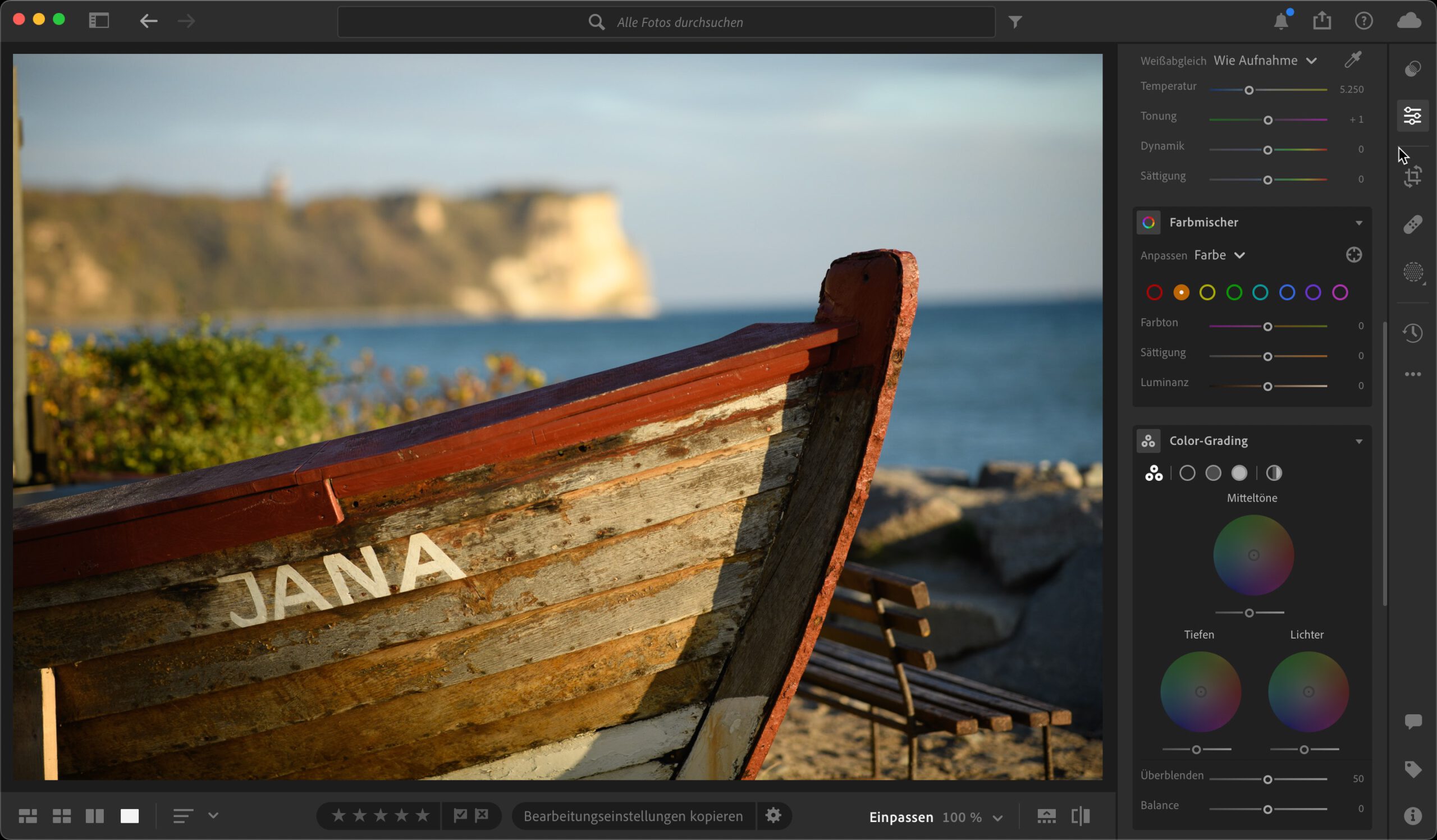Open the crop and rotate tool

1412,177
